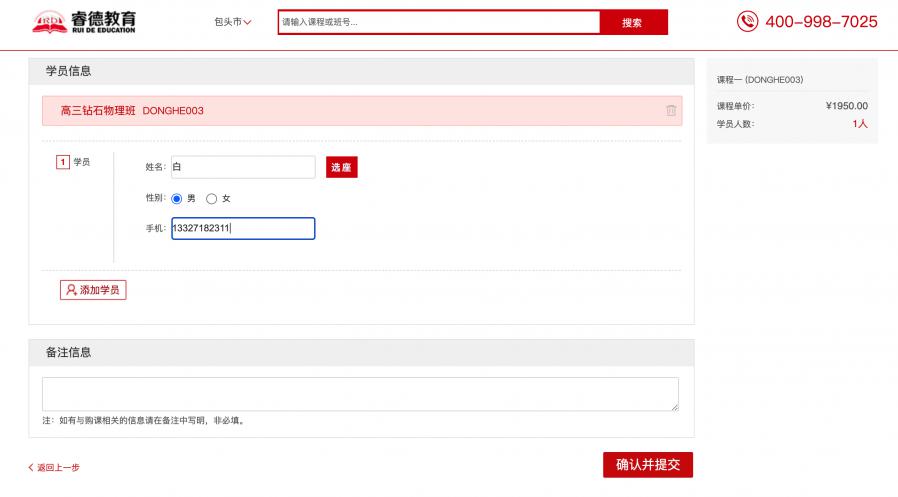This screenshot has width=898, height=497.
Task: Click the 手机 phone number field
Action: click(x=242, y=229)
